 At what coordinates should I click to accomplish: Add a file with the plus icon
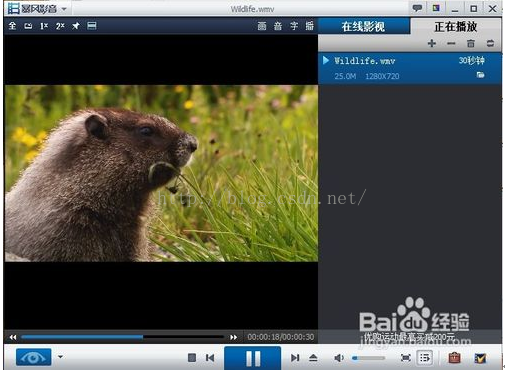432,43
